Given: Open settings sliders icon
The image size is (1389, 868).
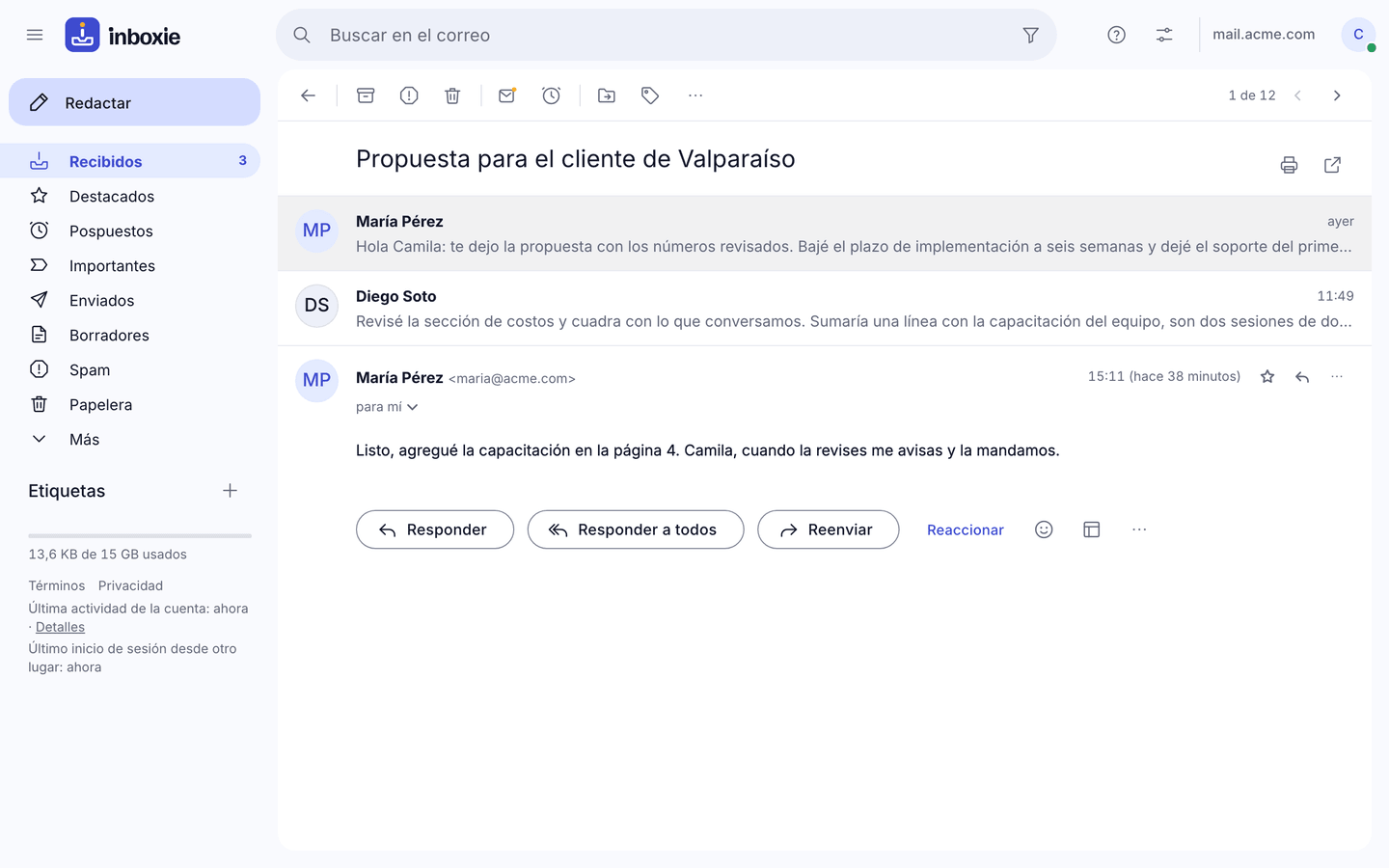Looking at the screenshot, I should tap(1164, 35).
